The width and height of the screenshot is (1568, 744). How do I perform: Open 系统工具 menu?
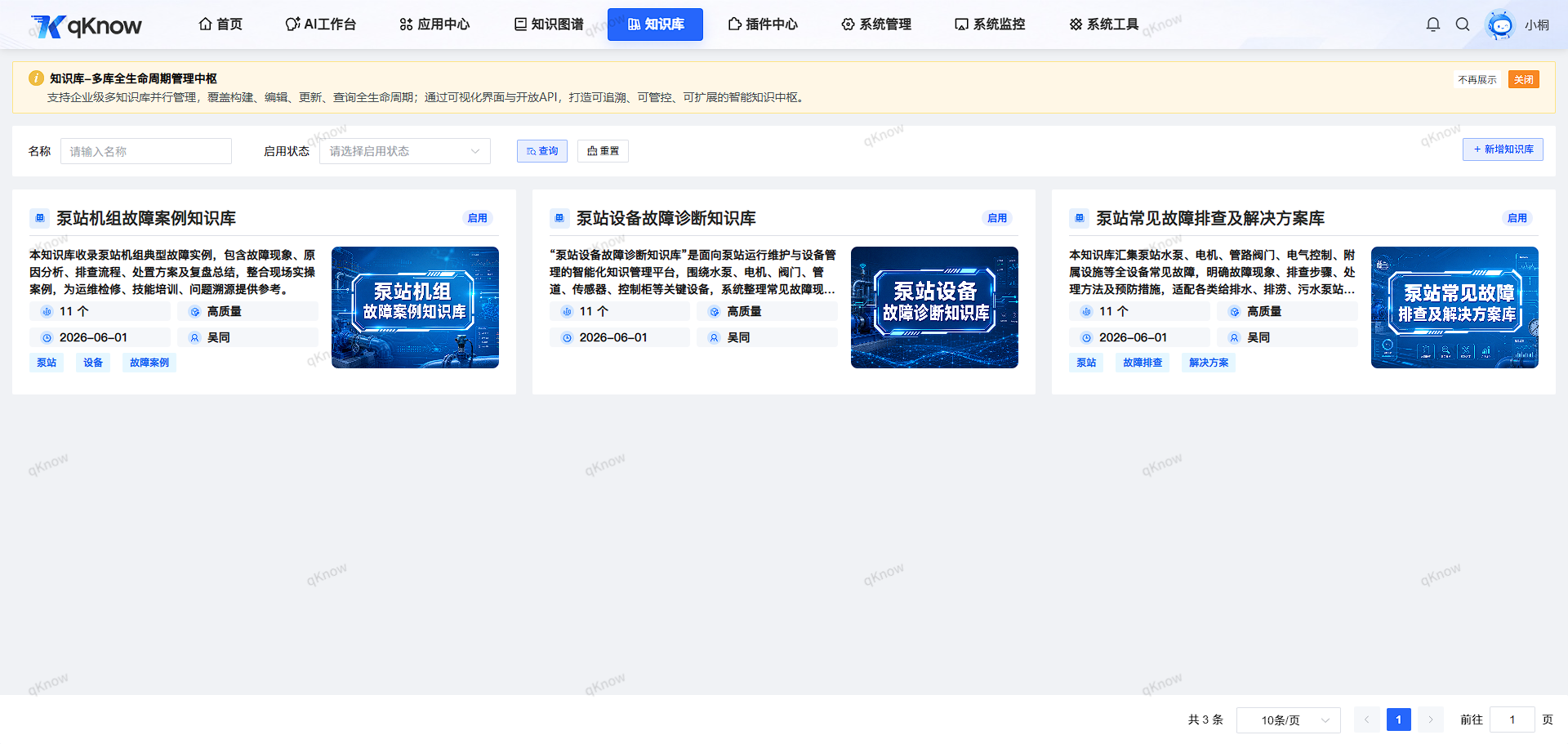tap(1103, 25)
